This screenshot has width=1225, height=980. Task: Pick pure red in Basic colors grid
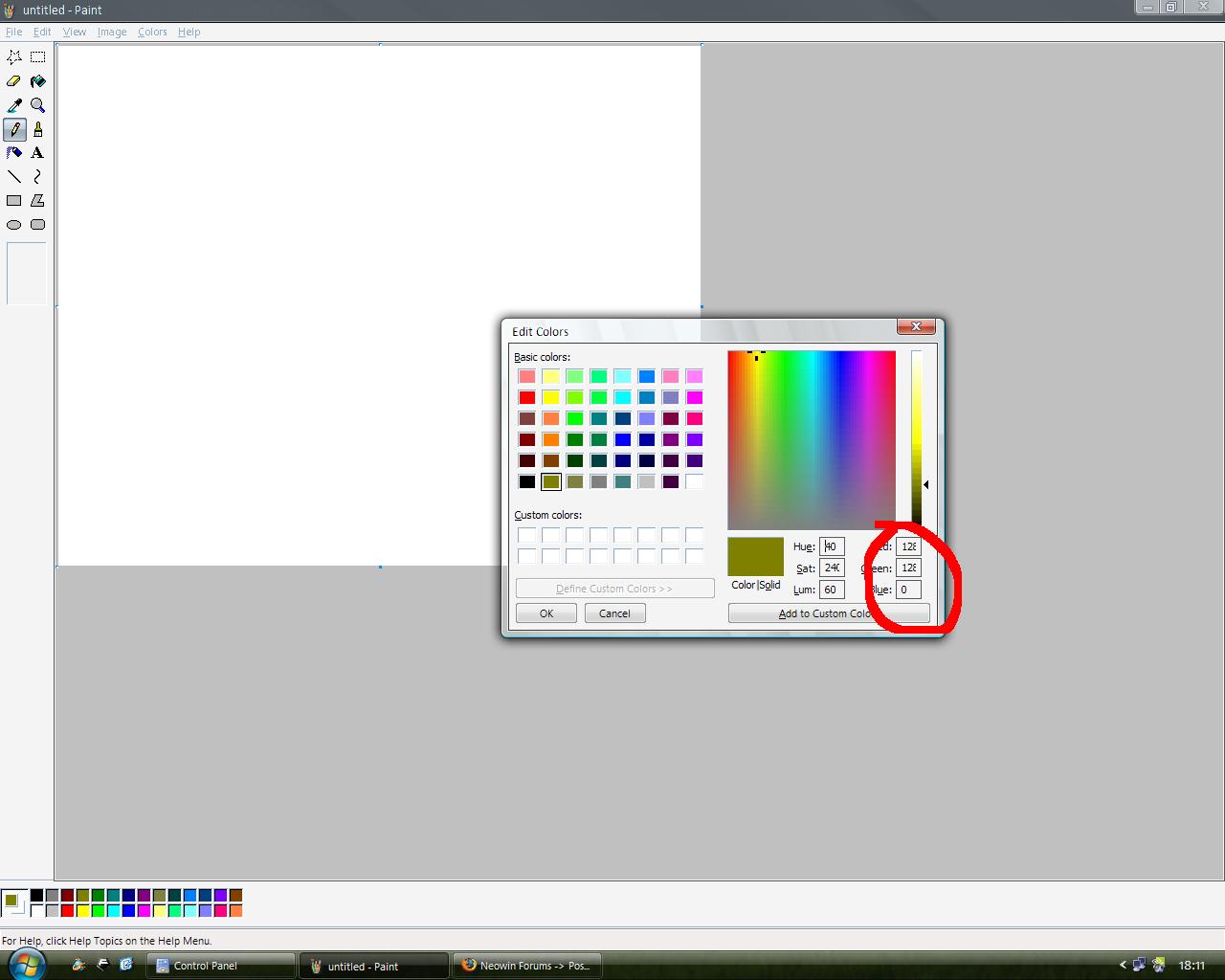coord(527,397)
